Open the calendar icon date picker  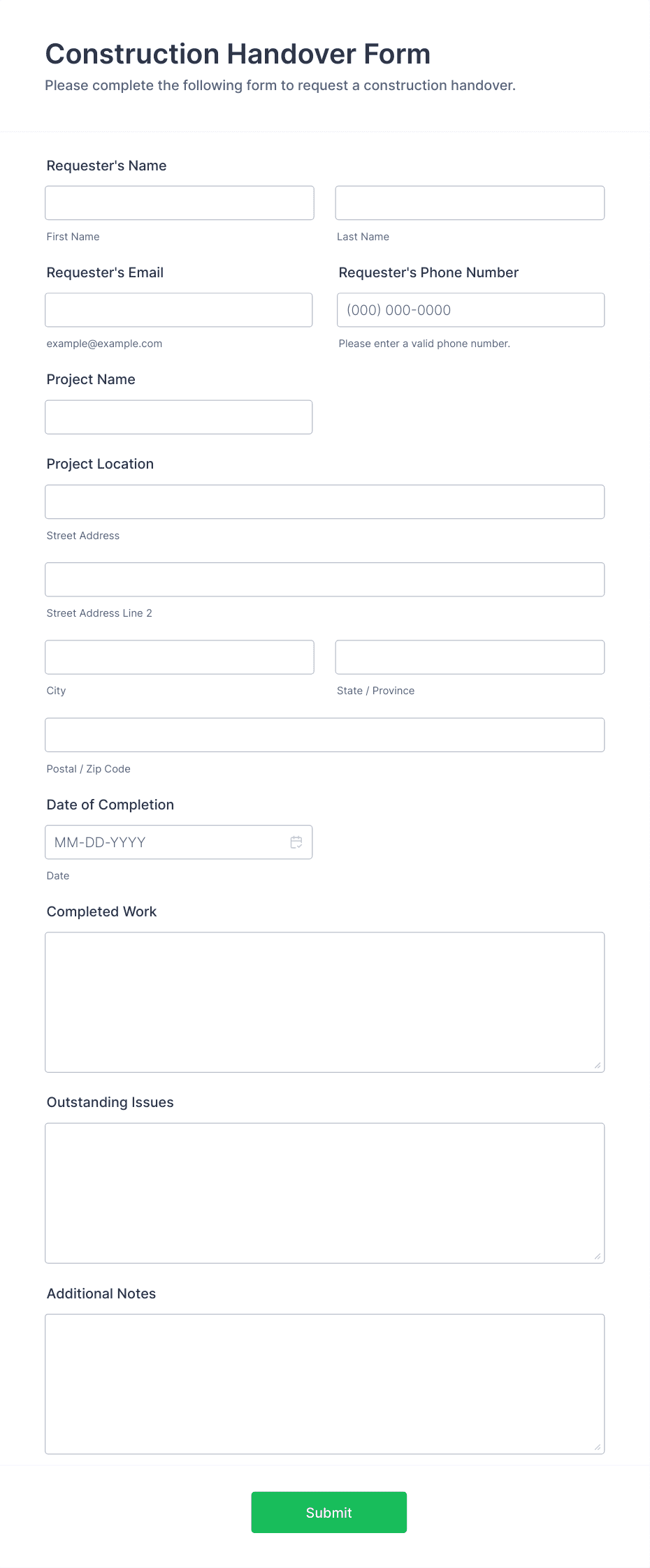point(296,842)
